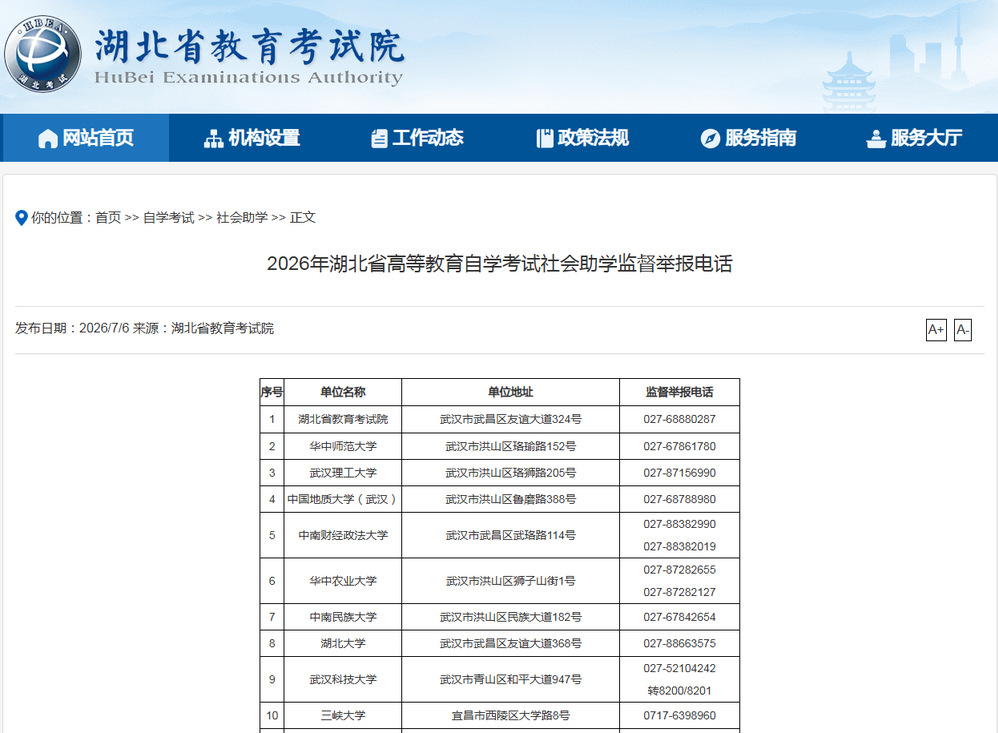Click the document icon beside 工作动态

(x=379, y=138)
